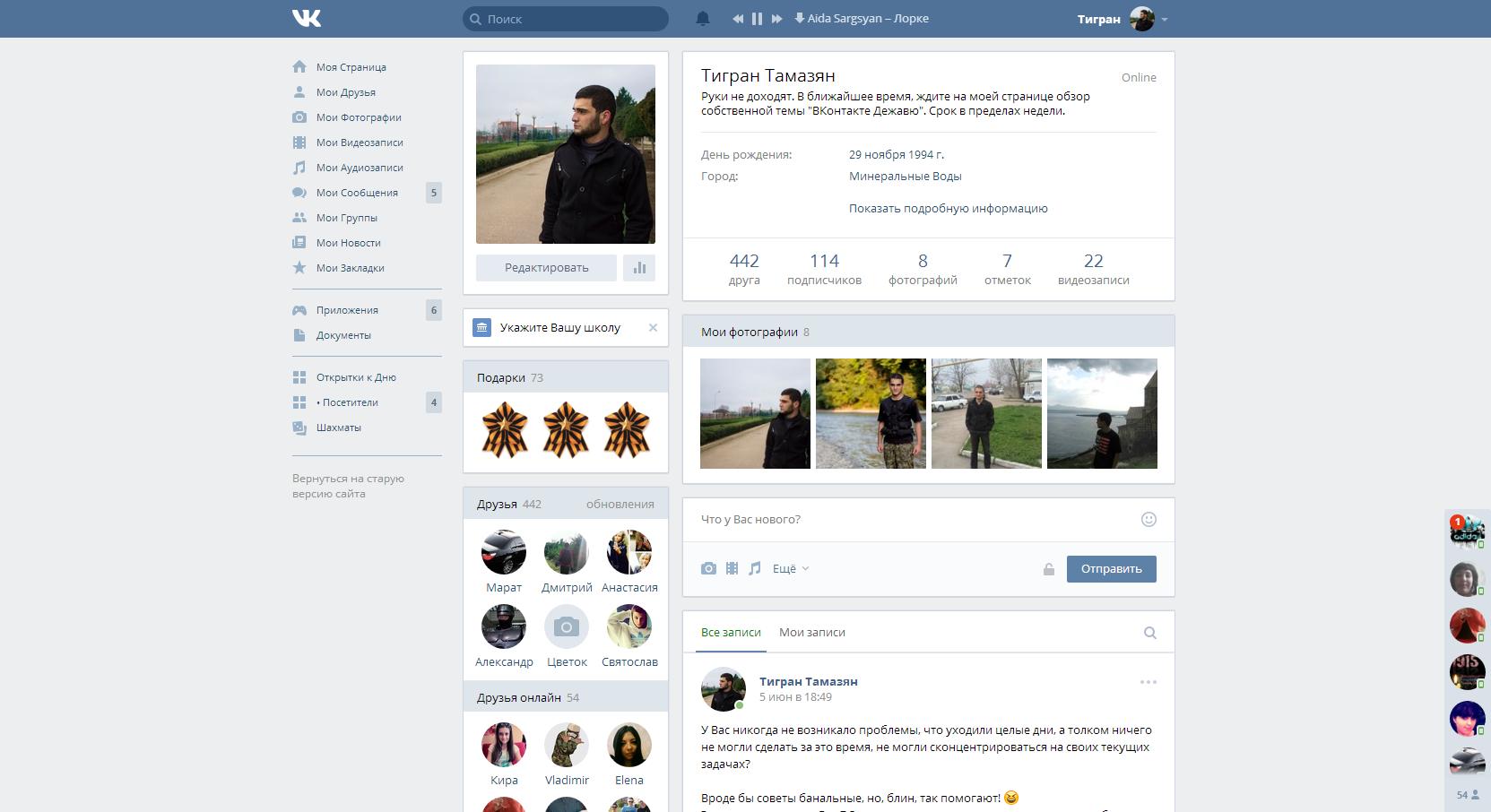The height and width of the screenshot is (812, 1491).
Task: Open the Открытки к Дню app
Action: point(356,377)
